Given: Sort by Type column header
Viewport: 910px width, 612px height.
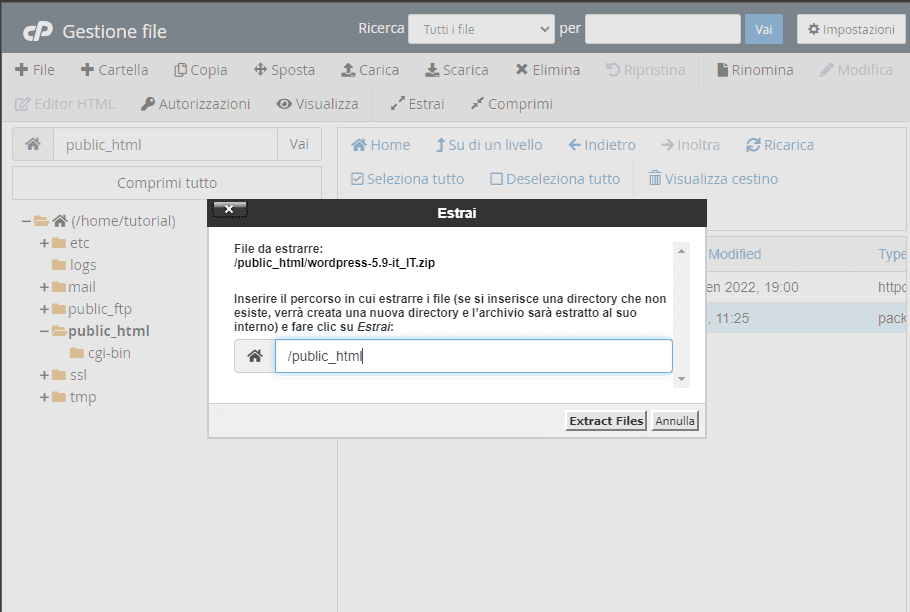Looking at the screenshot, I should (x=893, y=254).
